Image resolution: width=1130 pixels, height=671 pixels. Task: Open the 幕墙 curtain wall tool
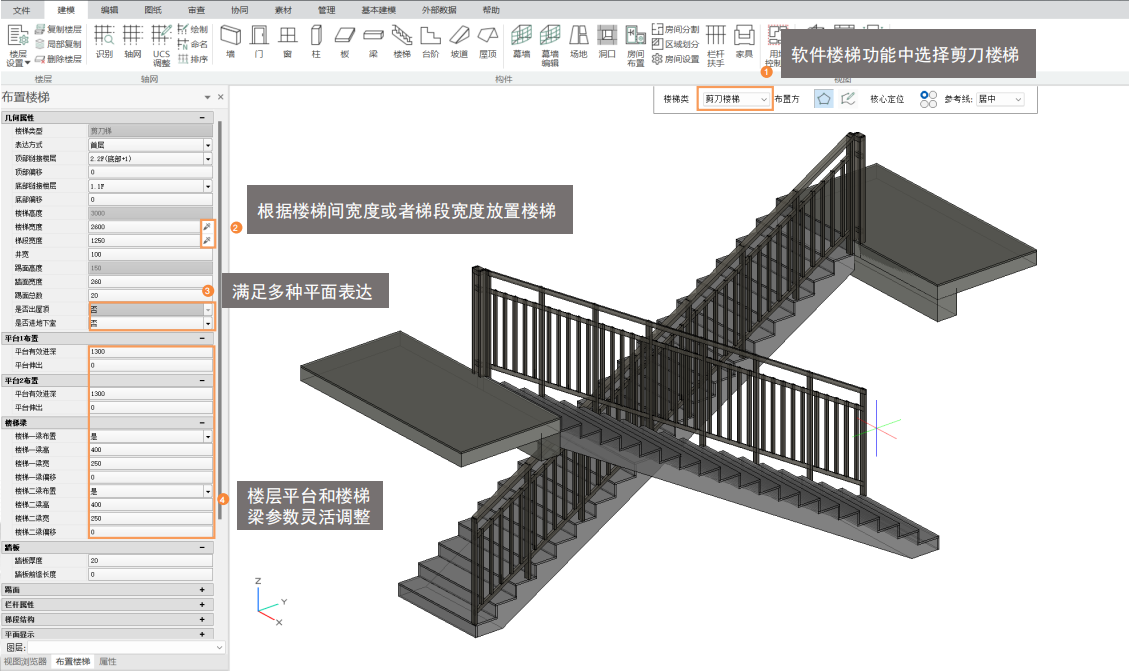tap(521, 42)
